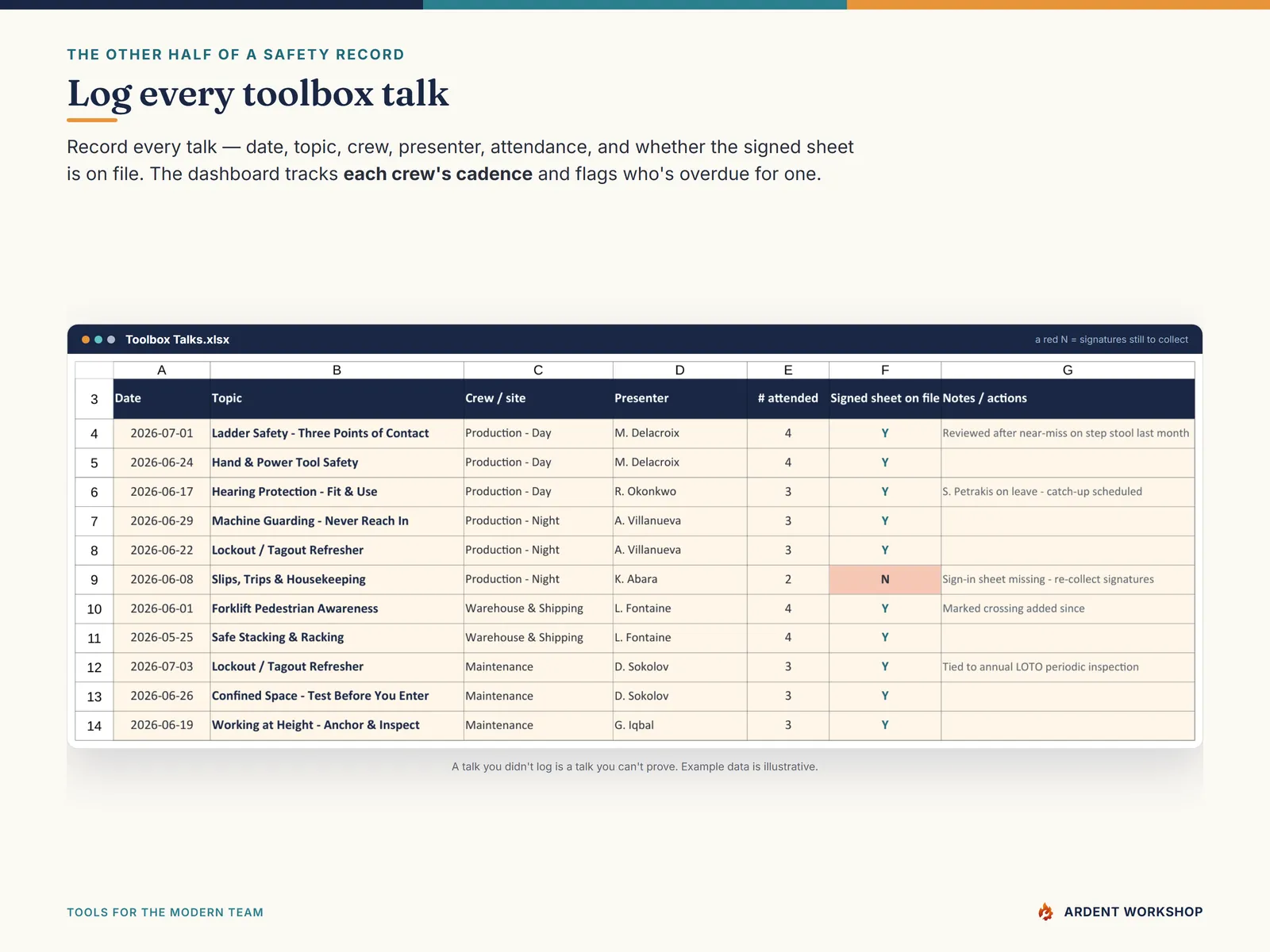Click the Ardent Workshop flame logo icon

coord(1046,912)
